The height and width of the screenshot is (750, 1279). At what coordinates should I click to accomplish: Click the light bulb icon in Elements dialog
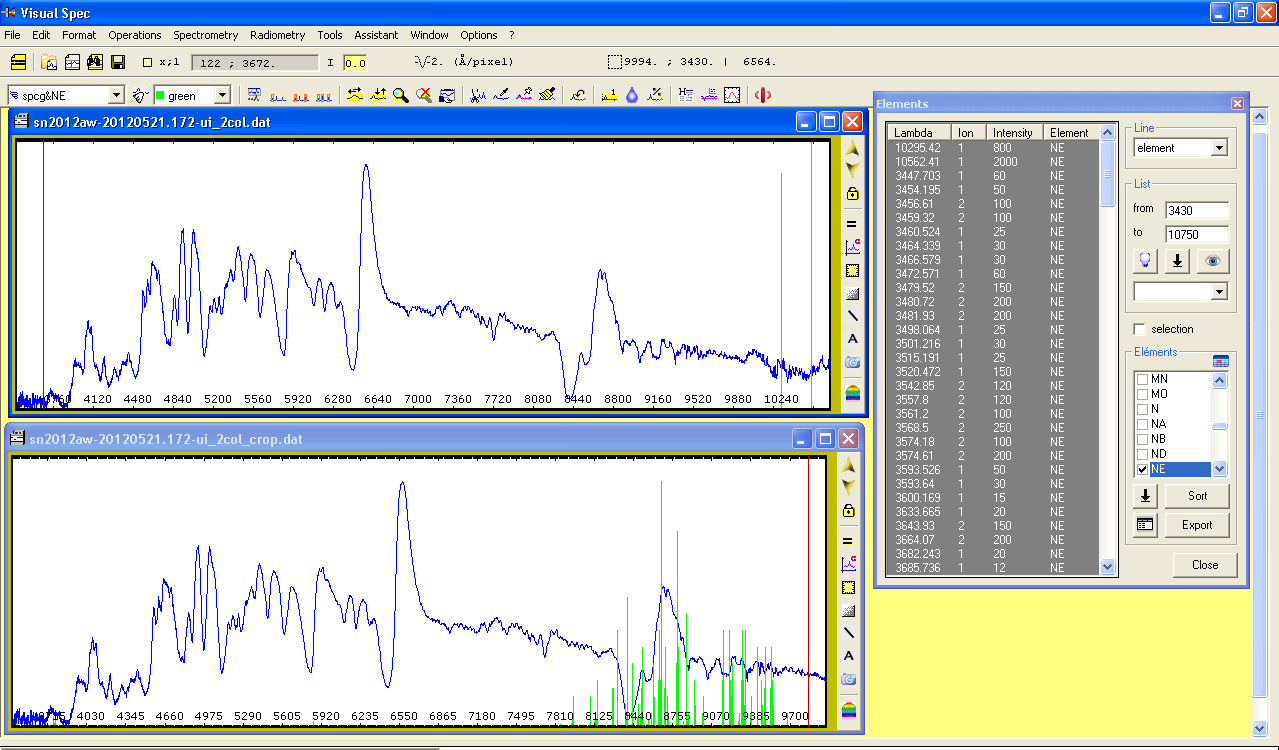coord(1146,261)
